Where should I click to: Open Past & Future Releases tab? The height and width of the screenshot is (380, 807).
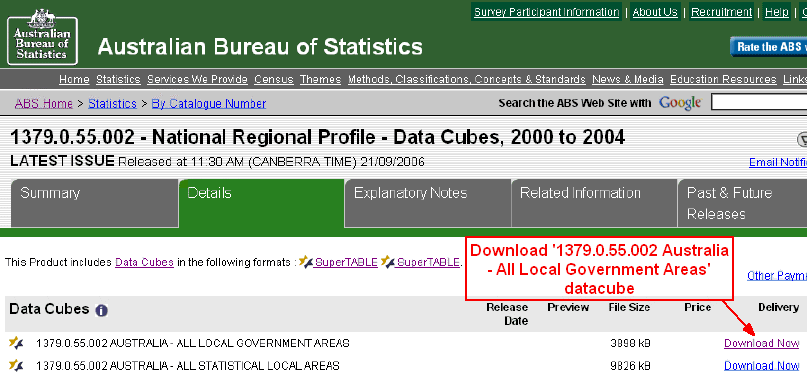pos(742,203)
